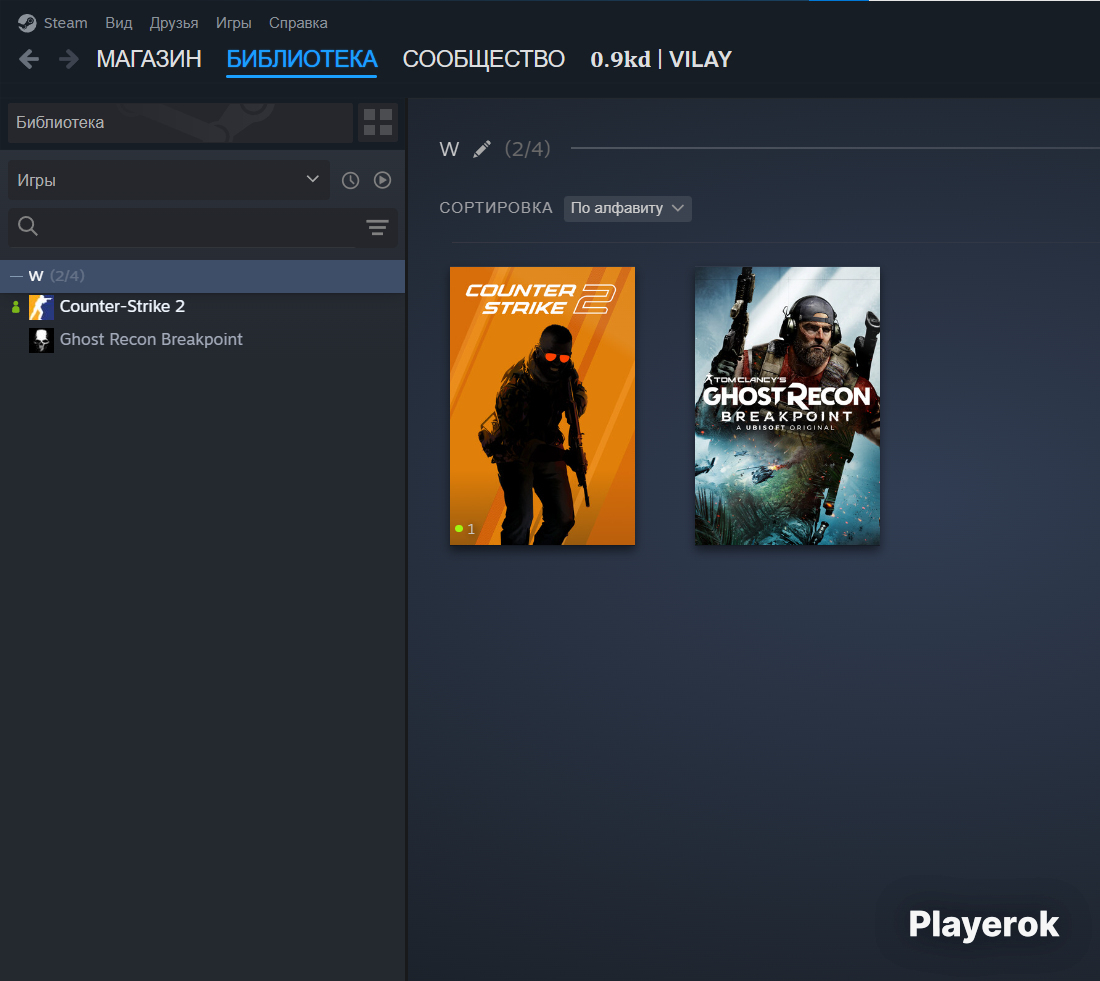Viewport: 1100px width, 981px height.
Task: Switch library to grid view icon
Action: (378, 123)
